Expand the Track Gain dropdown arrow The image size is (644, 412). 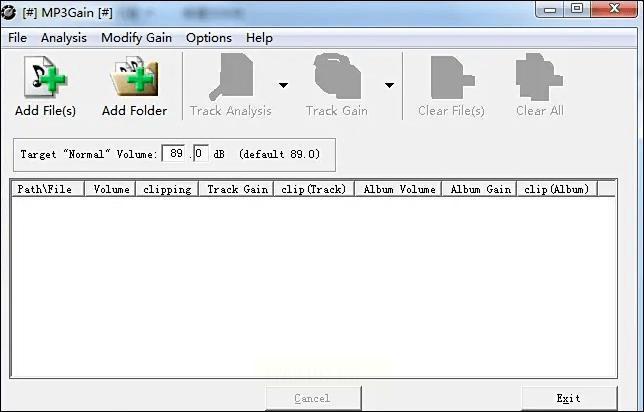click(x=389, y=85)
